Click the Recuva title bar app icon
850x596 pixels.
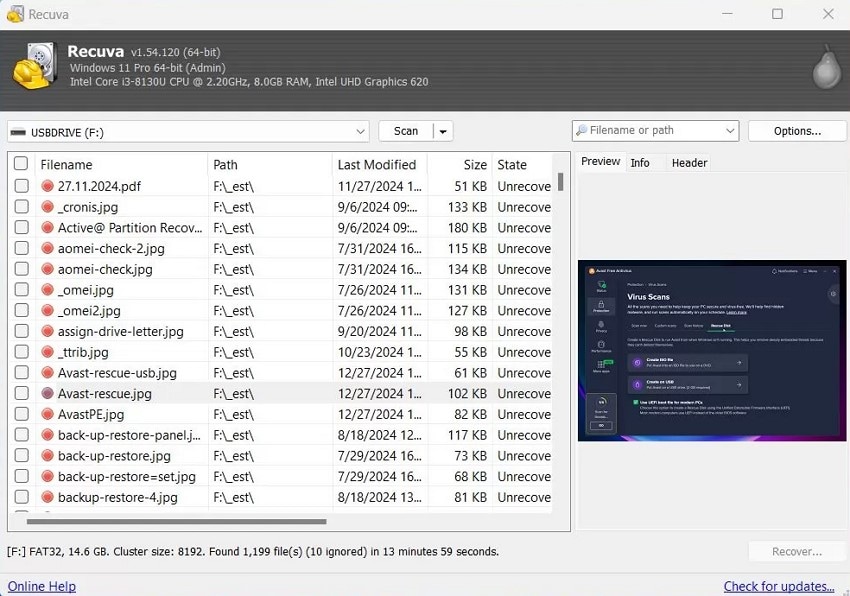click(15, 14)
